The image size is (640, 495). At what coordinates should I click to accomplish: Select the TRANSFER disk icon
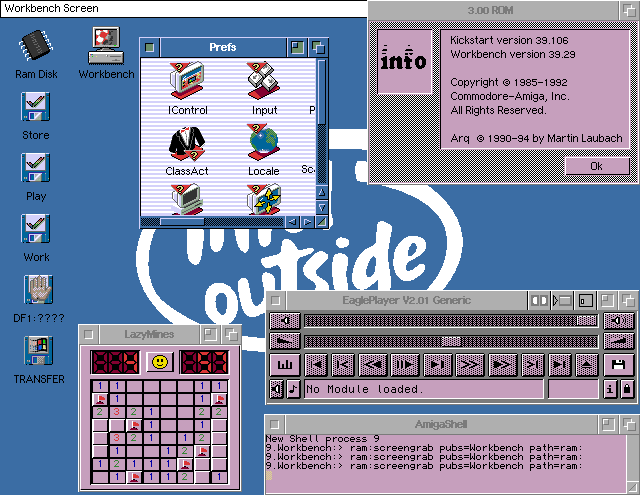pos(38,350)
